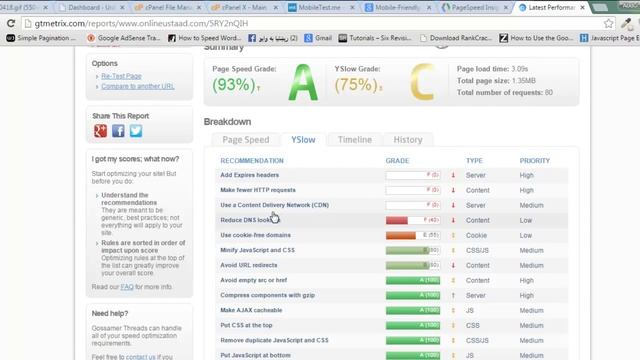
Task: Expand Make fewer HTTP requests recommendation
Action: point(258,190)
